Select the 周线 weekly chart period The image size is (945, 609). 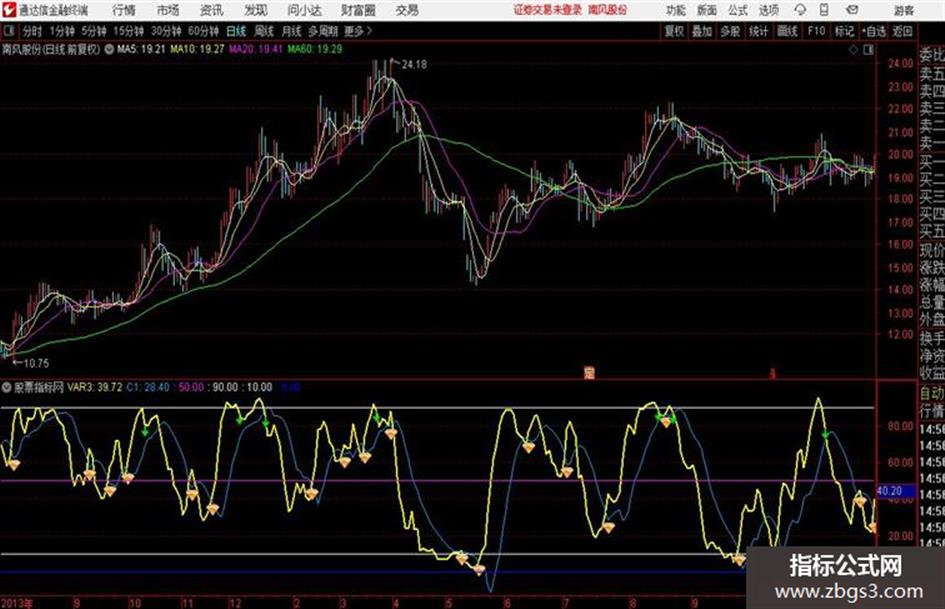pyautogui.click(x=264, y=31)
